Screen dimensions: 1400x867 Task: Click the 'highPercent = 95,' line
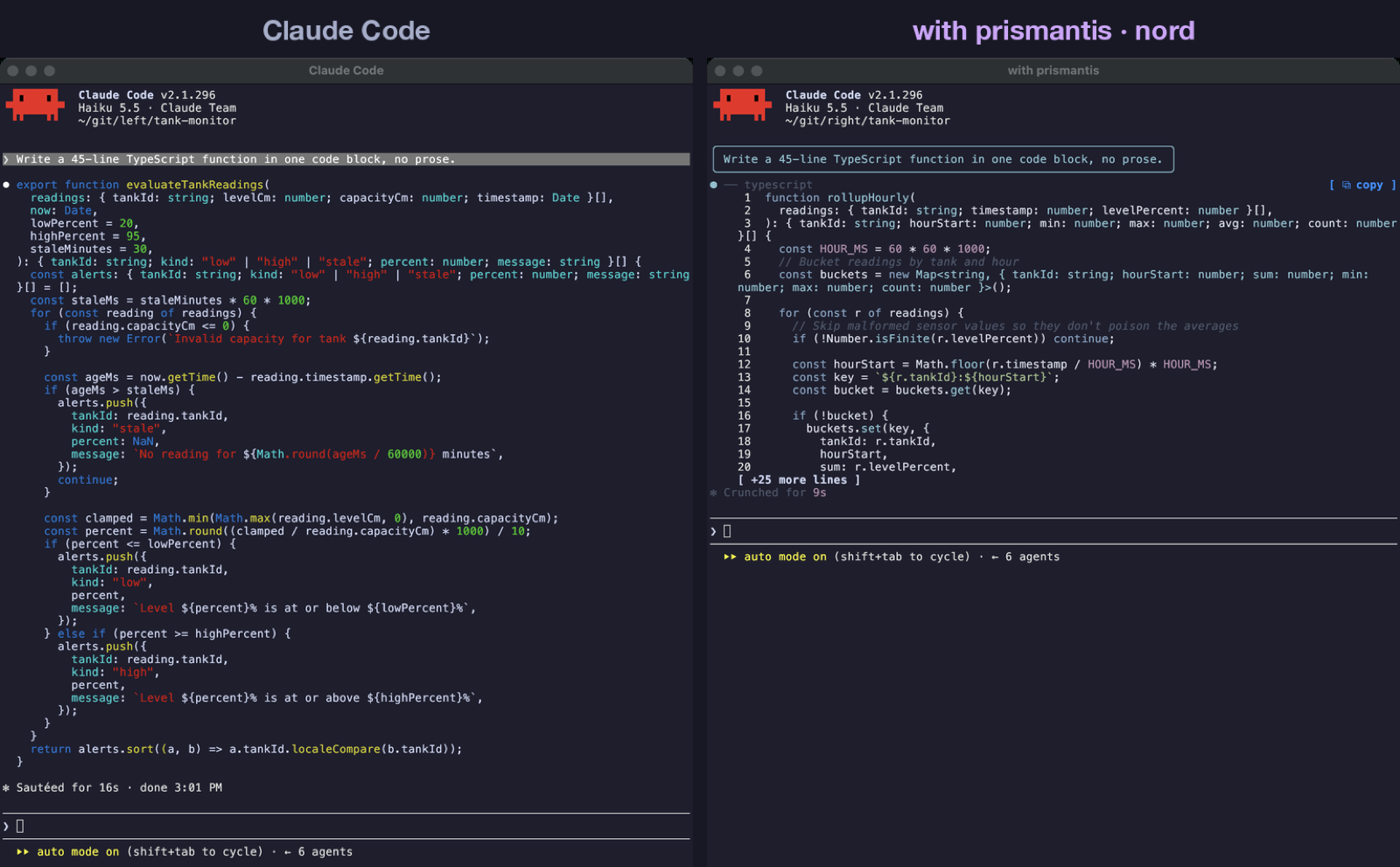click(x=88, y=236)
